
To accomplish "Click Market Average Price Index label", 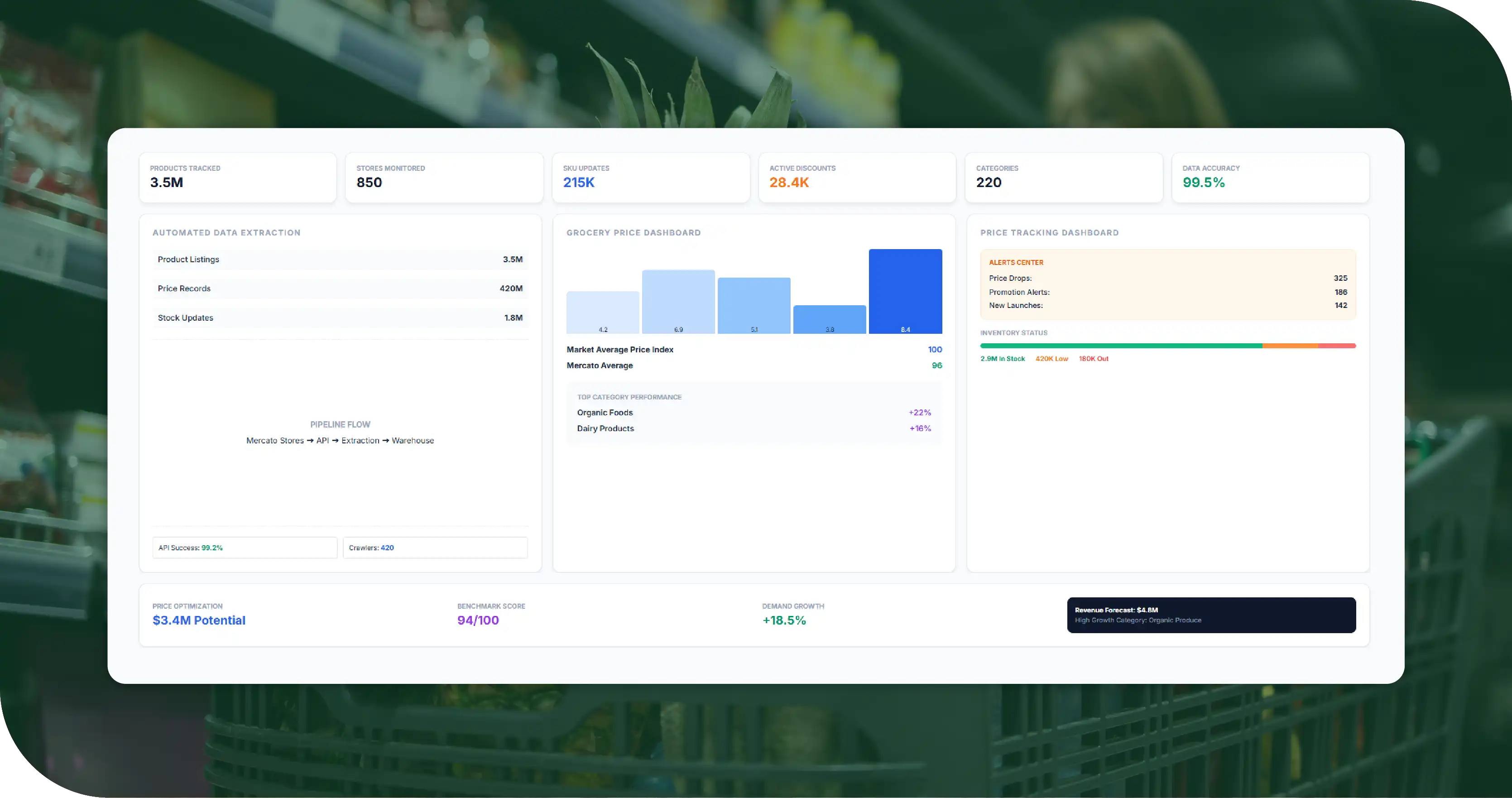I will (620, 349).
